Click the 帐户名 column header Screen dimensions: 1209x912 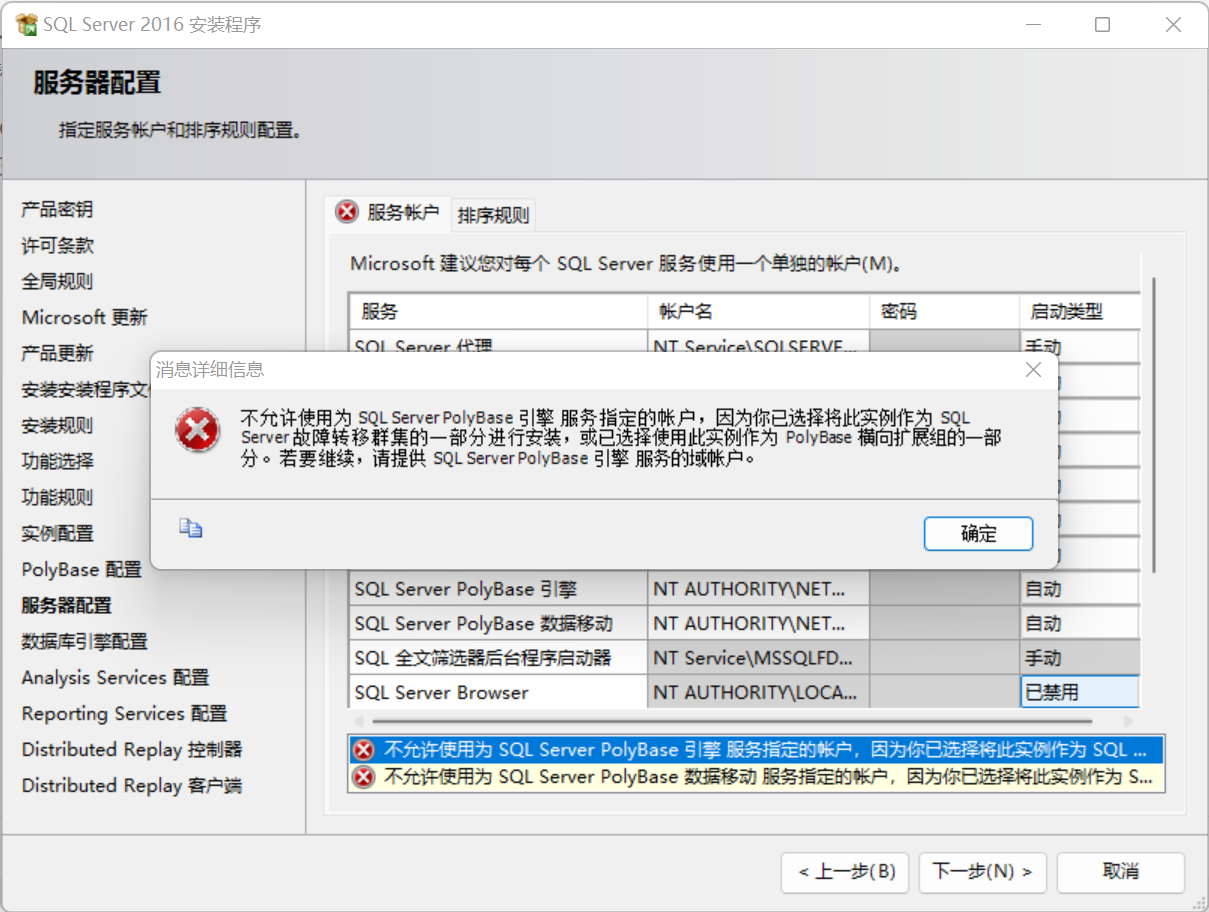coord(758,311)
